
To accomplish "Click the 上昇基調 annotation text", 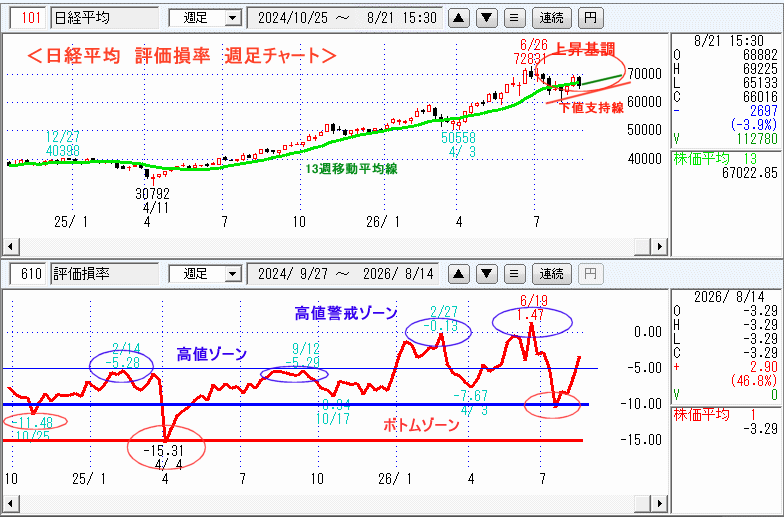I will [584, 49].
